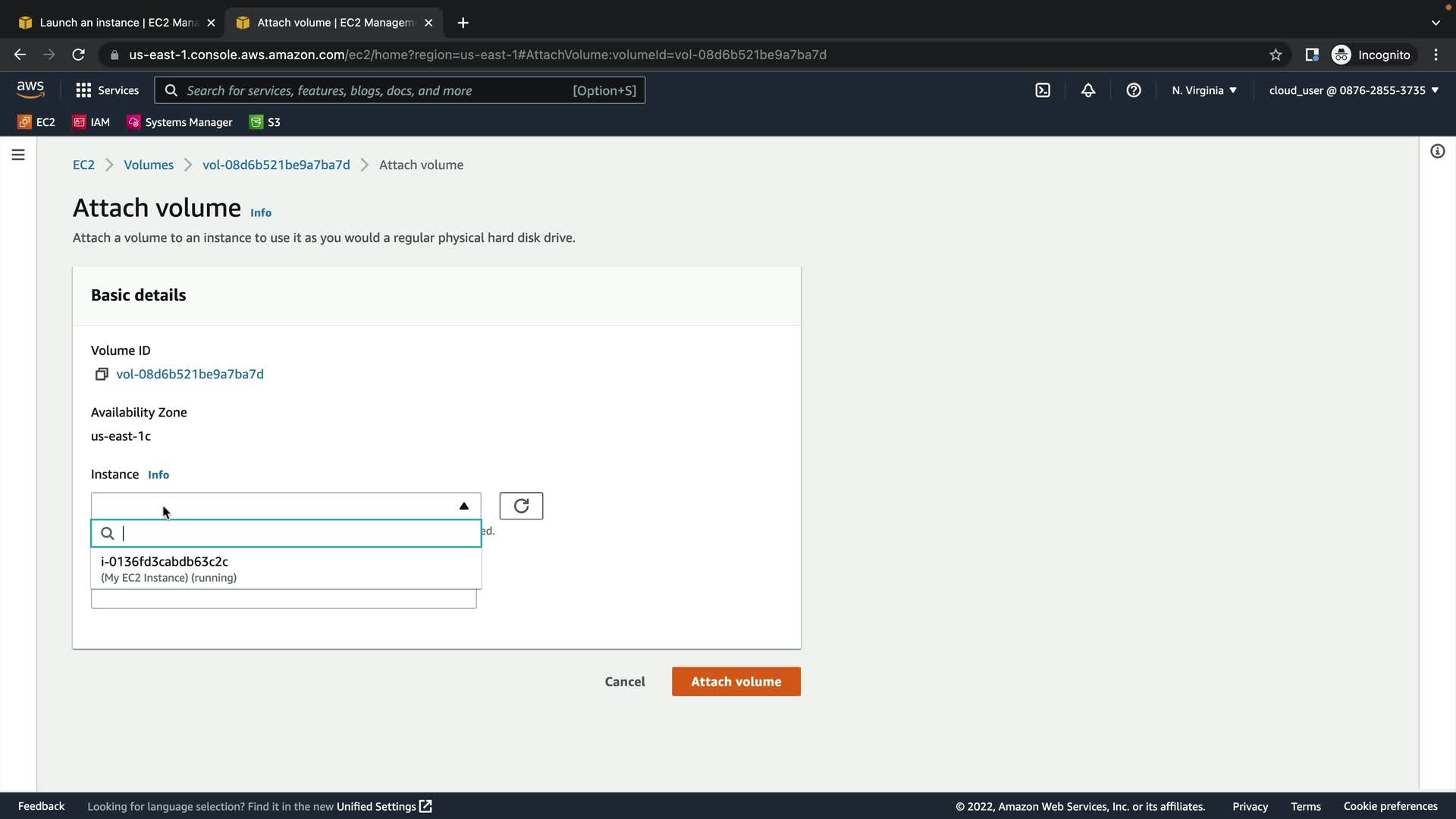Viewport: 1456px width, 819px height.
Task: Click the refresh instances button
Action: click(521, 506)
